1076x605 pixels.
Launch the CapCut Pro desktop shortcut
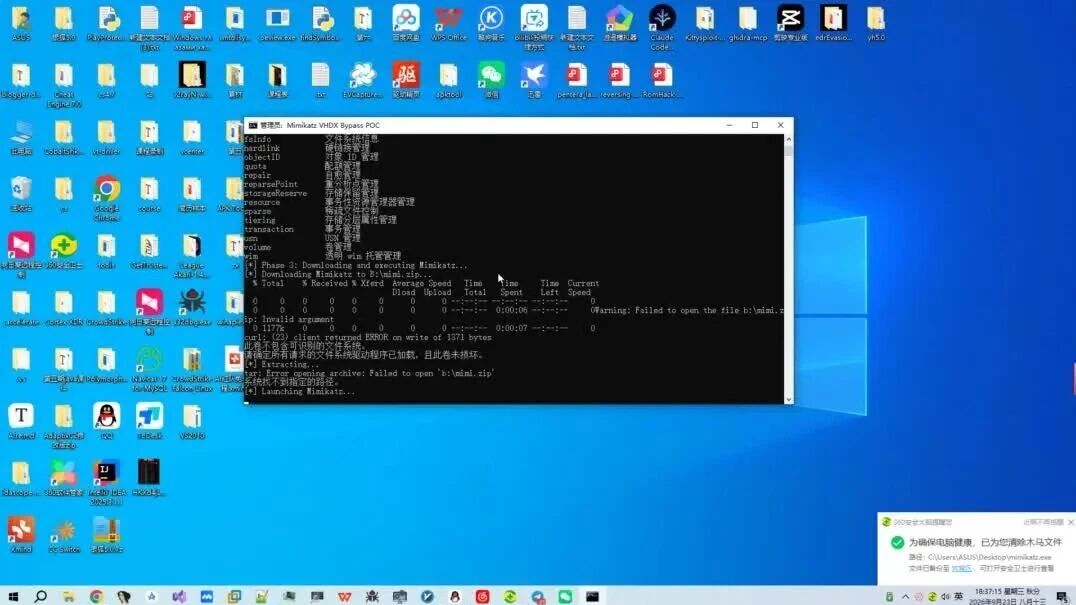point(790,23)
